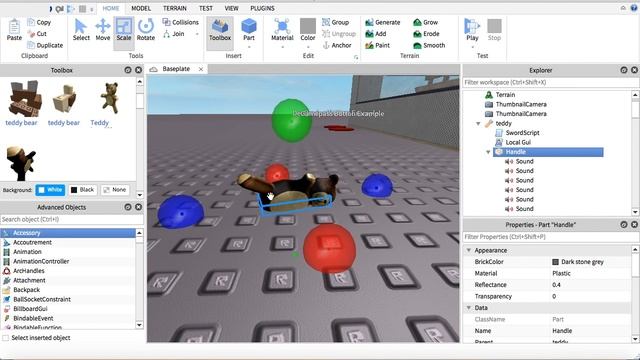Close the Toolbox panel

click(139, 70)
